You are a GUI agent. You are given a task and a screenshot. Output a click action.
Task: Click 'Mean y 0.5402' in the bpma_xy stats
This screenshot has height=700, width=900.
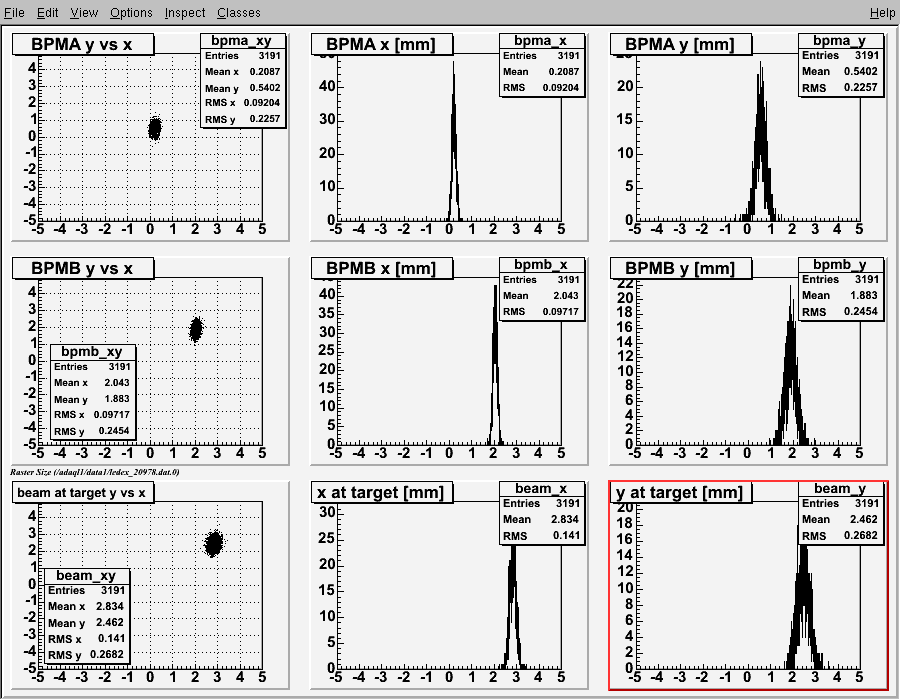point(243,88)
